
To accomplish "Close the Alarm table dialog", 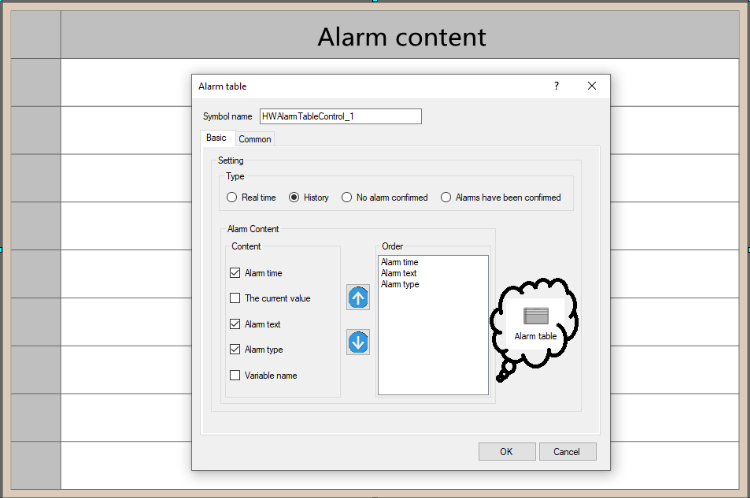I will click(x=592, y=87).
